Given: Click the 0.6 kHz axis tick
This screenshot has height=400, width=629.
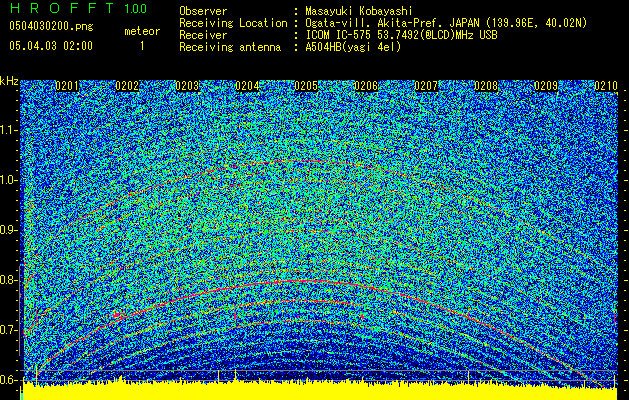Looking at the screenshot, I should coord(9,380).
